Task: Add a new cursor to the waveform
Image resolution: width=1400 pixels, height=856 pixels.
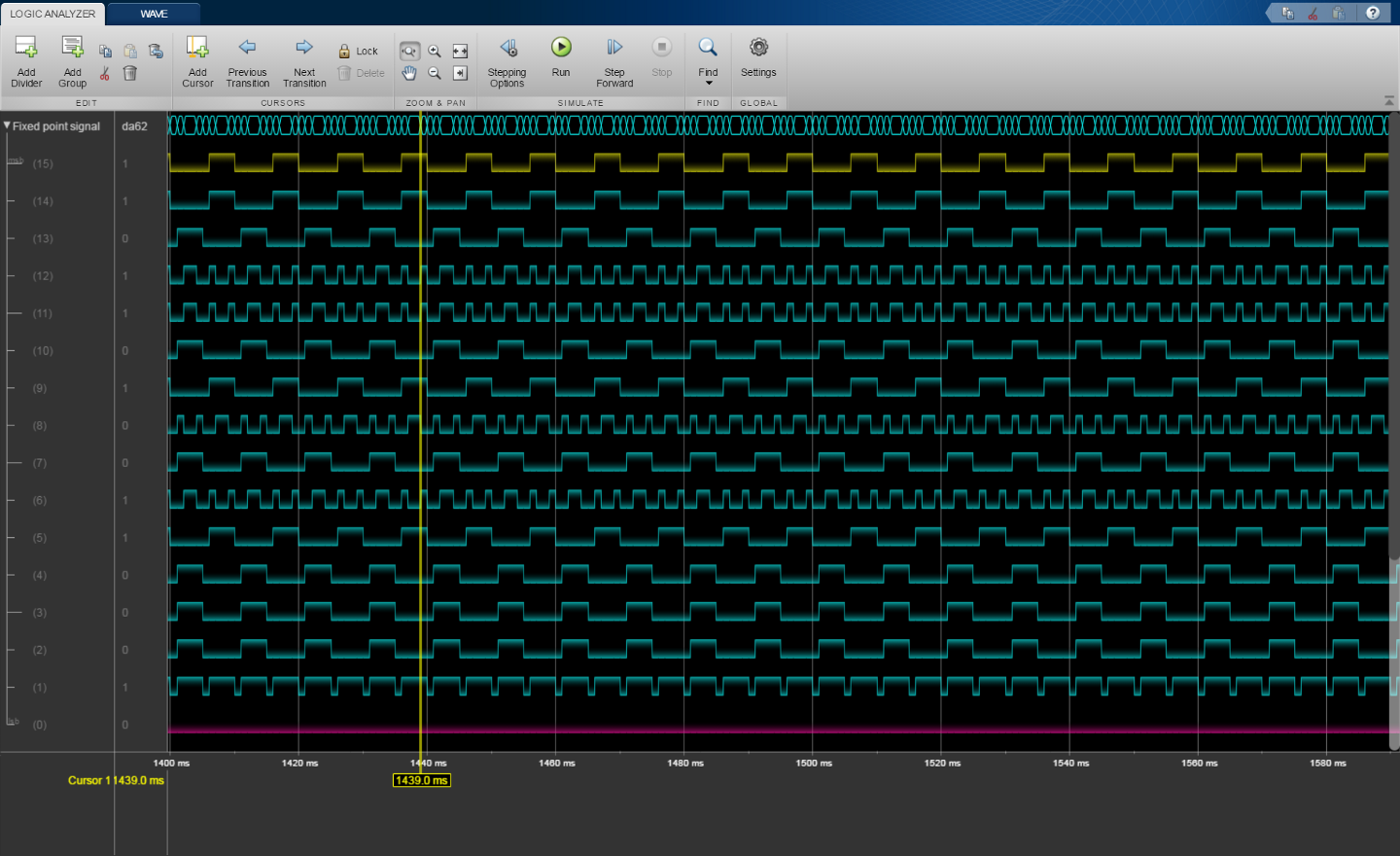Action: 197,48
